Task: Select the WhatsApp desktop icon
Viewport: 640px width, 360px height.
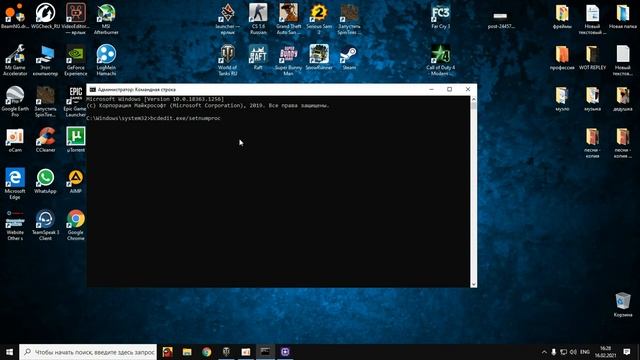Action: pos(45,181)
